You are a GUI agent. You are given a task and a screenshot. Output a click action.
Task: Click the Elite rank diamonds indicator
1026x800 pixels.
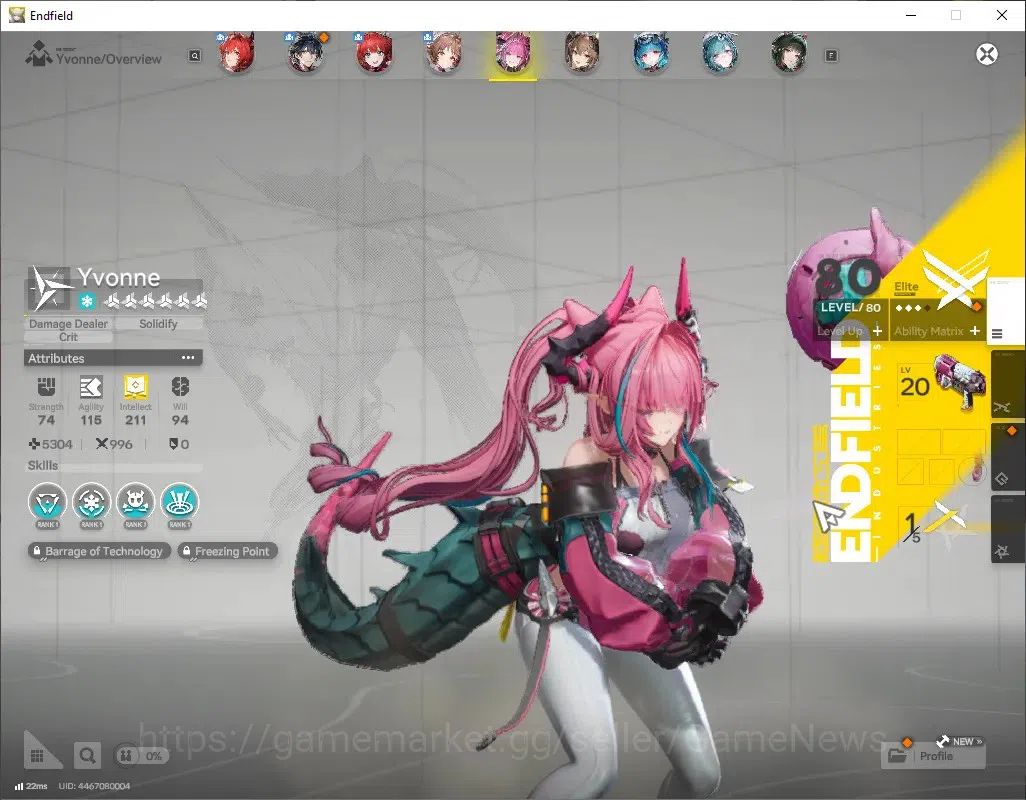(x=913, y=308)
